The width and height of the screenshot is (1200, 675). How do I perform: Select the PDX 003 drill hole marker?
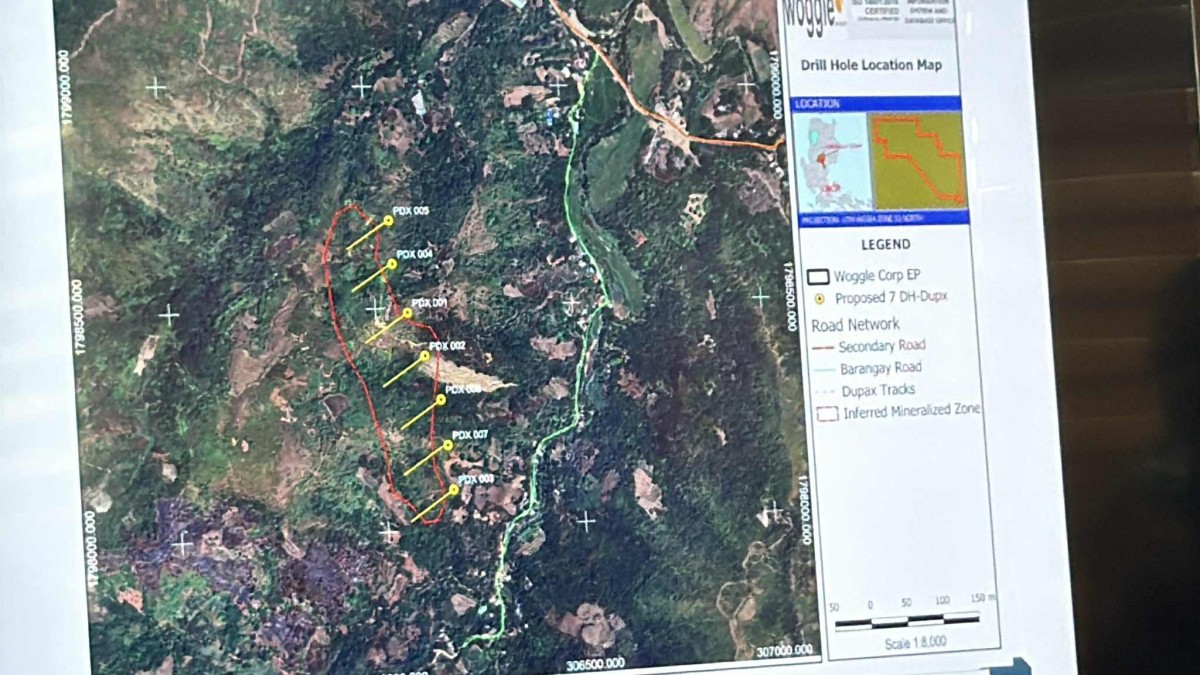[x=453, y=489]
